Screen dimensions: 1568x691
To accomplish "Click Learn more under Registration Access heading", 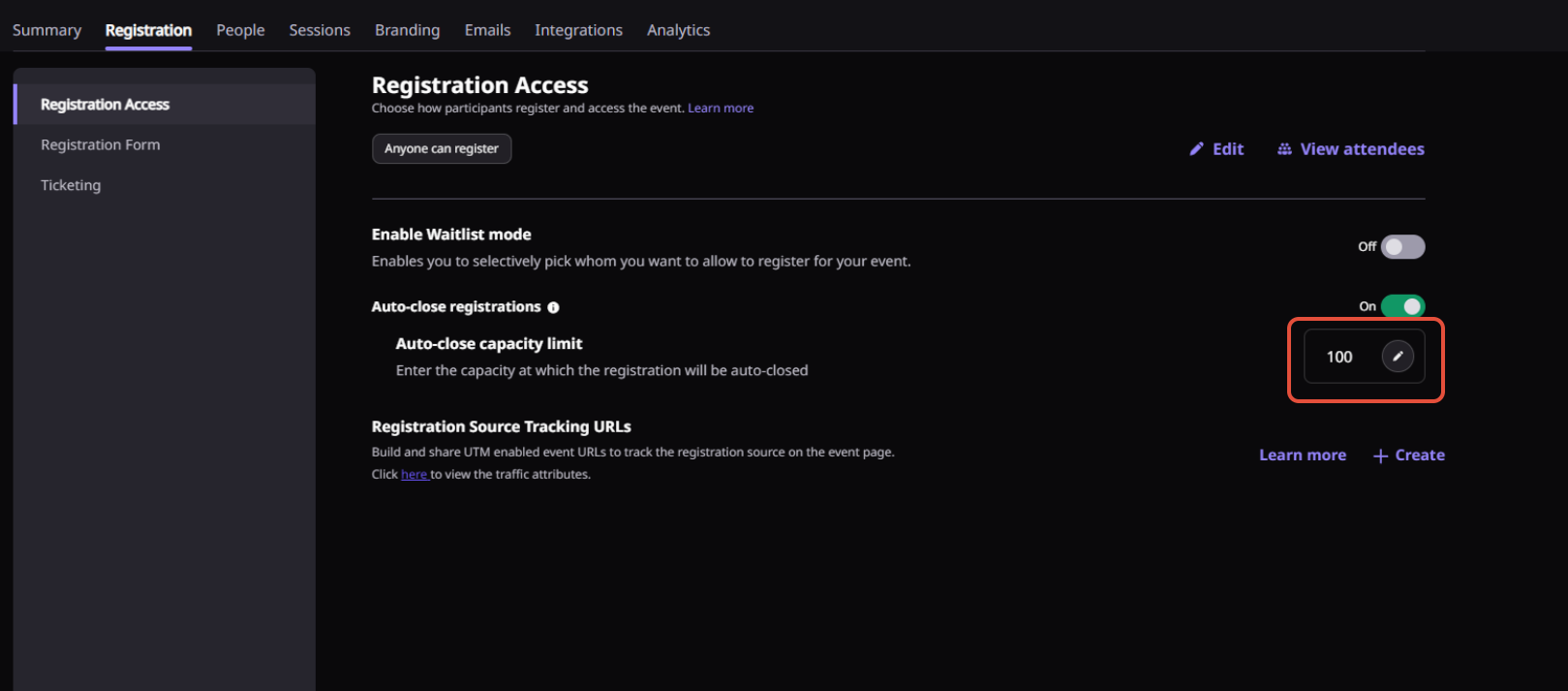I will click(x=721, y=109).
